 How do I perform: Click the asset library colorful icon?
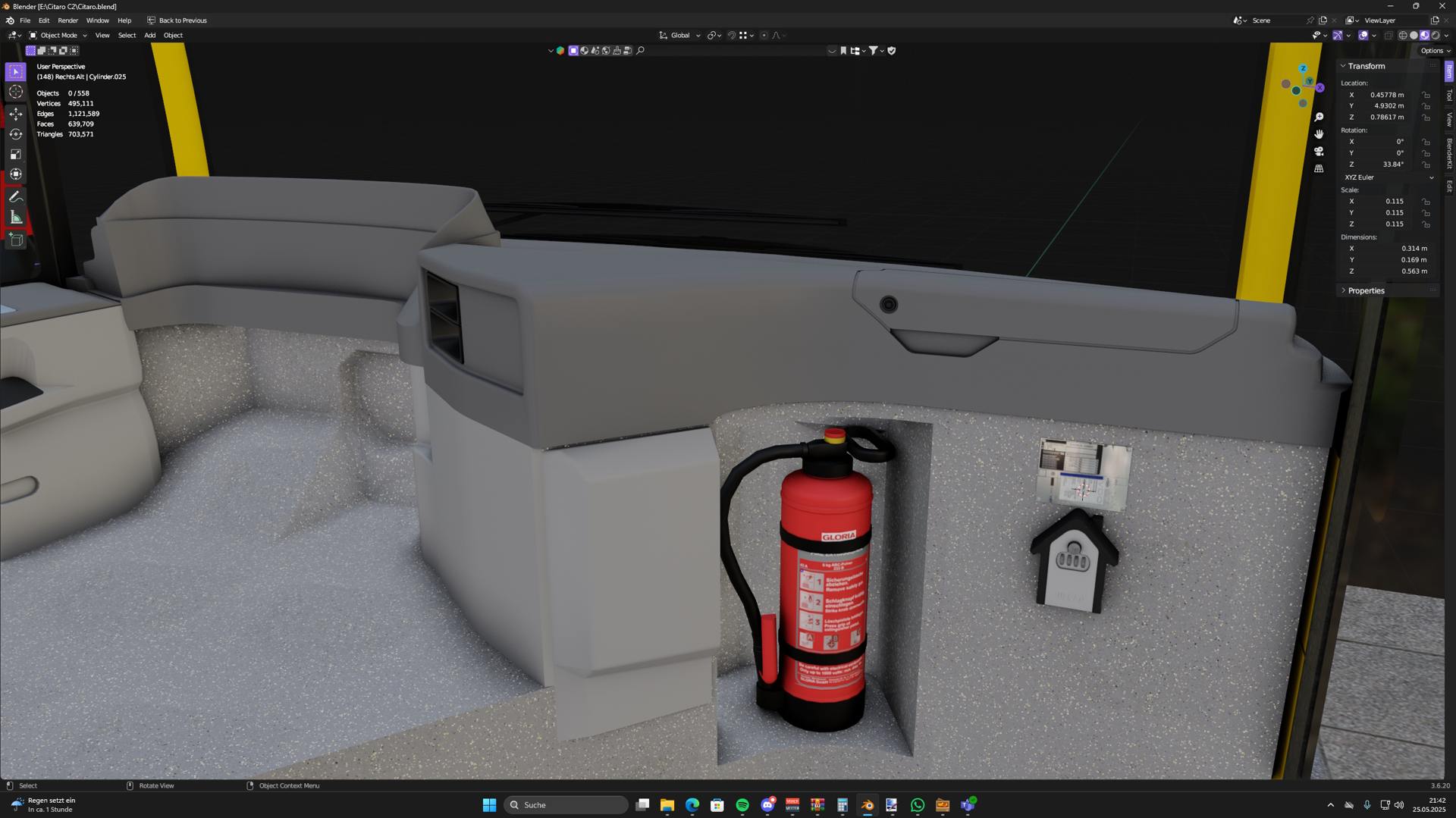(560, 51)
